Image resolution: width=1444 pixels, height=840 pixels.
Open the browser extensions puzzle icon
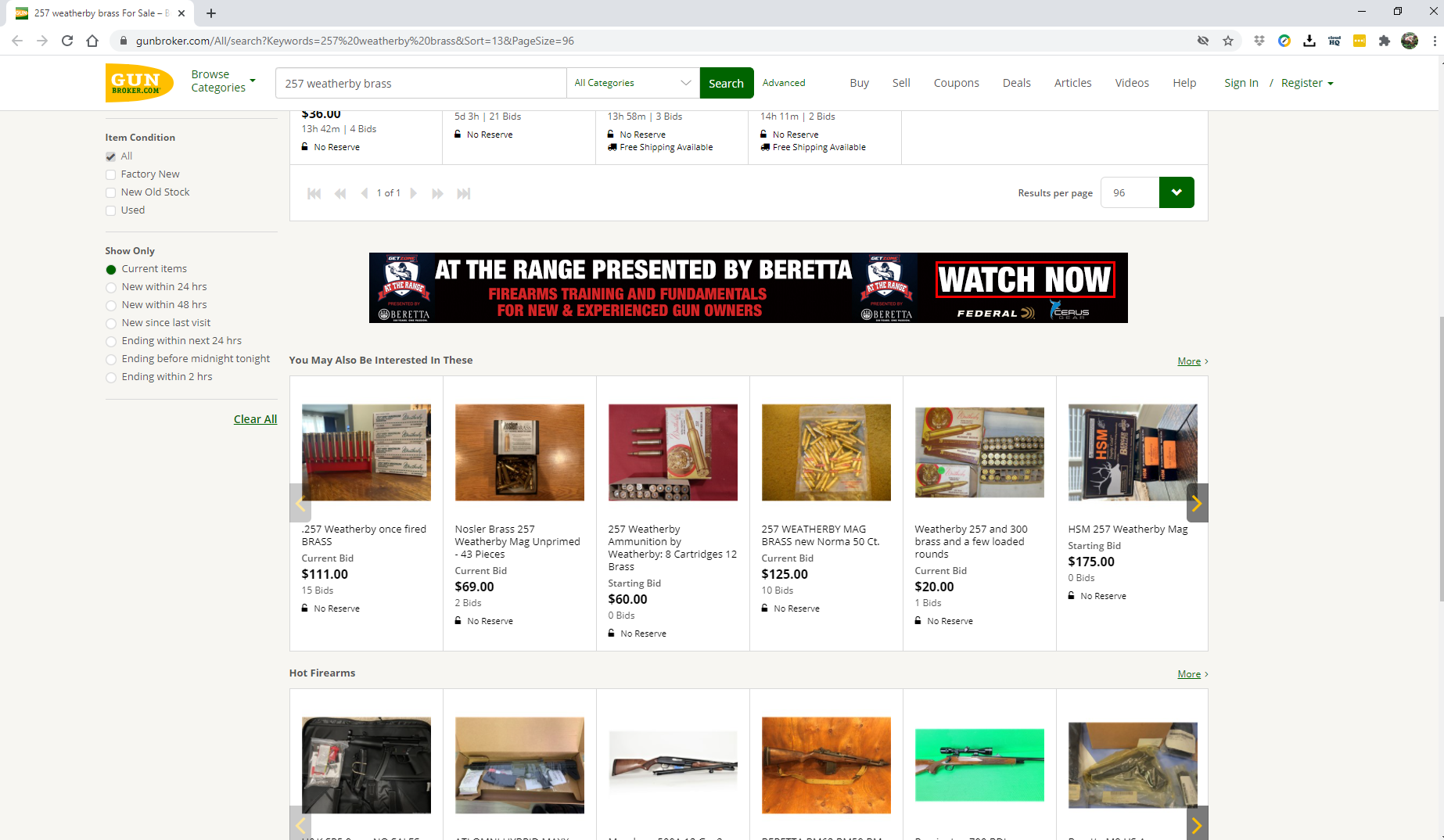[1385, 41]
